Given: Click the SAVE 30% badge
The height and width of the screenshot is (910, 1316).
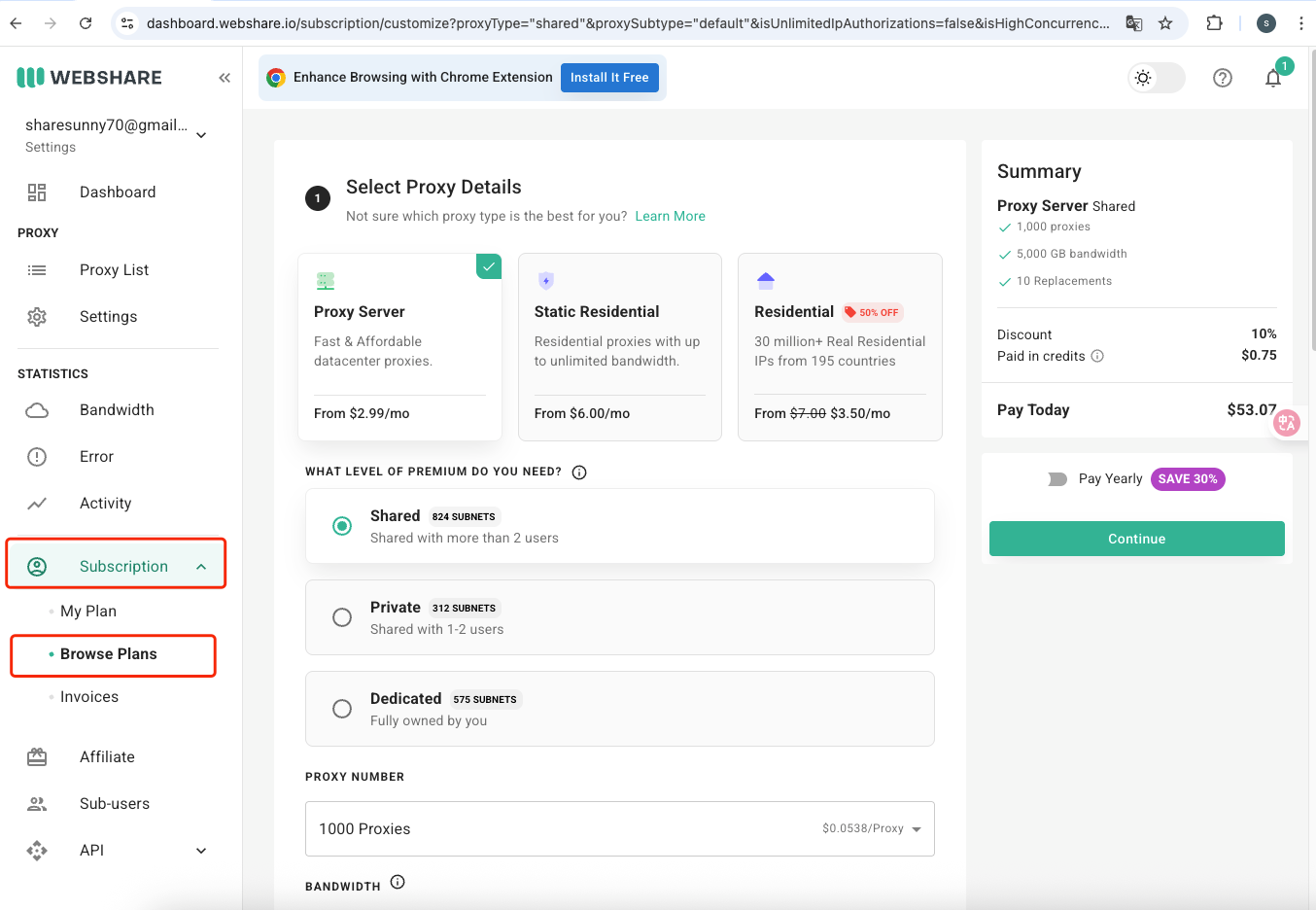Looking at the screenshot, I should click(1188, 479).
